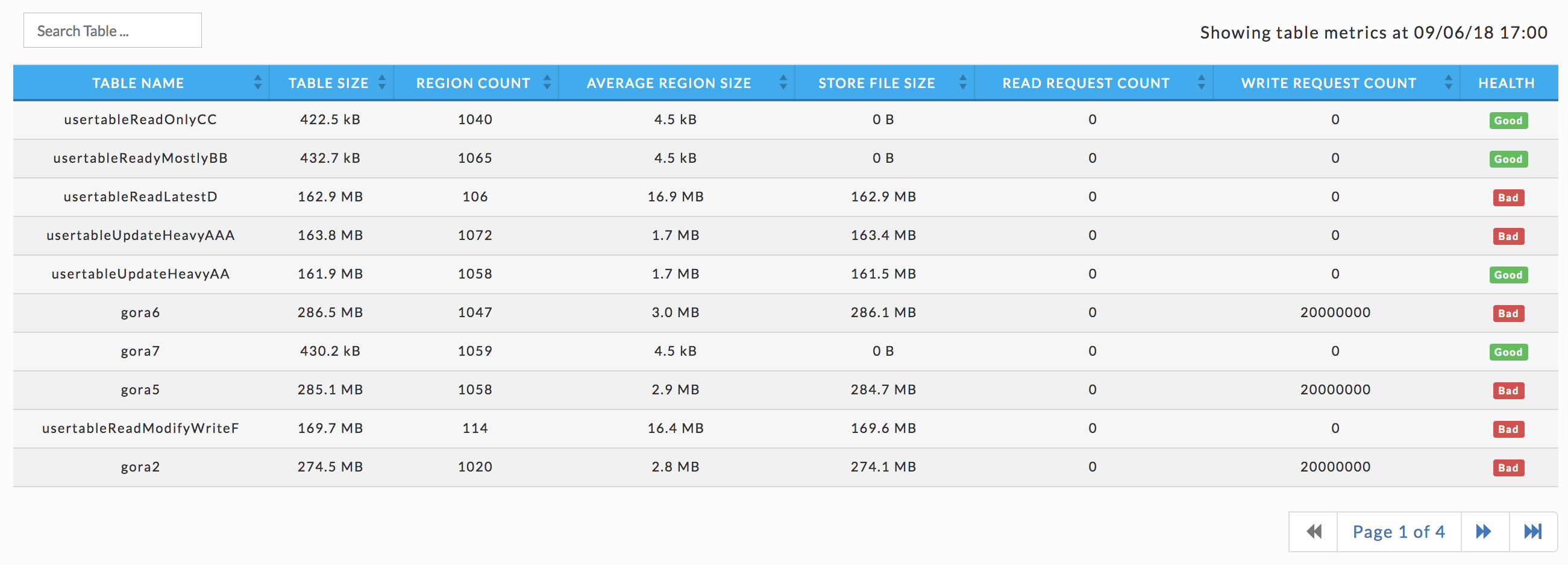The height and width of the screenshot is (565, 1568).
Task: Click store file size 274.1 MB
Action: coord(883,466)
